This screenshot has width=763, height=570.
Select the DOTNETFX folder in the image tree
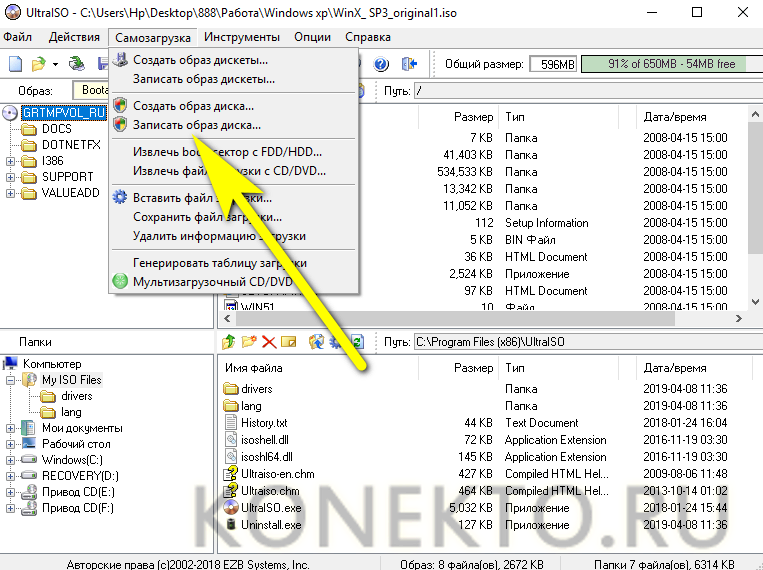click(x=71, y=145)
